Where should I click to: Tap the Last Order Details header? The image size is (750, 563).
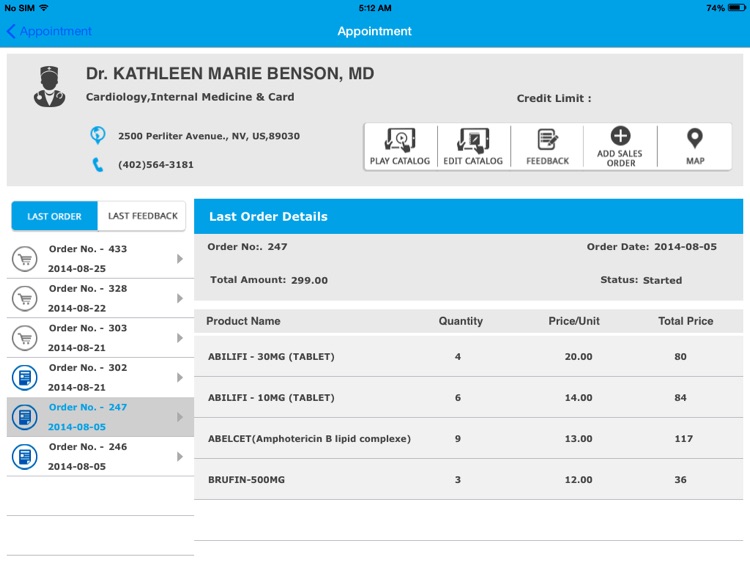[468, 216]
